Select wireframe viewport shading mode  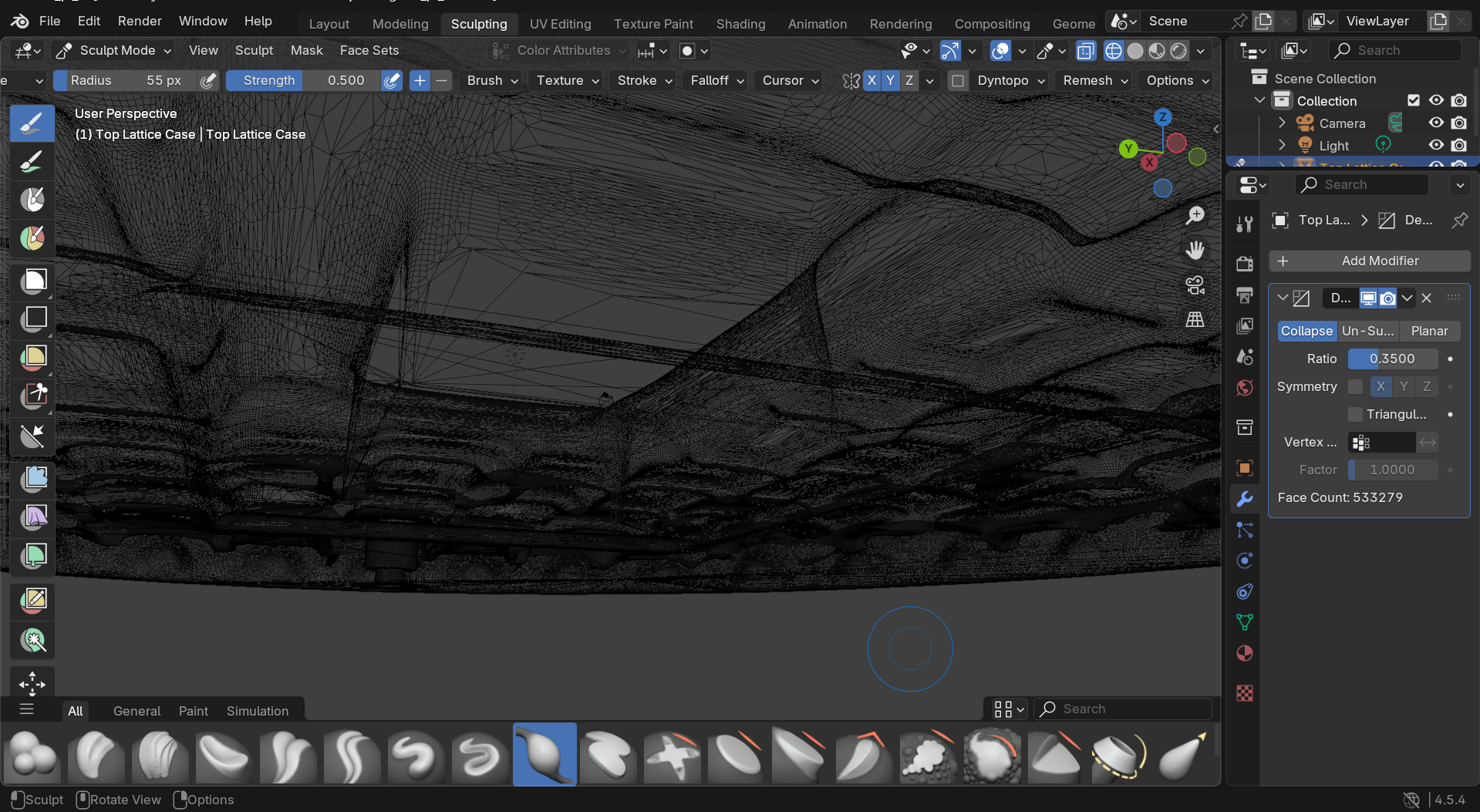pyautogui.click(x=1114, y=51)
